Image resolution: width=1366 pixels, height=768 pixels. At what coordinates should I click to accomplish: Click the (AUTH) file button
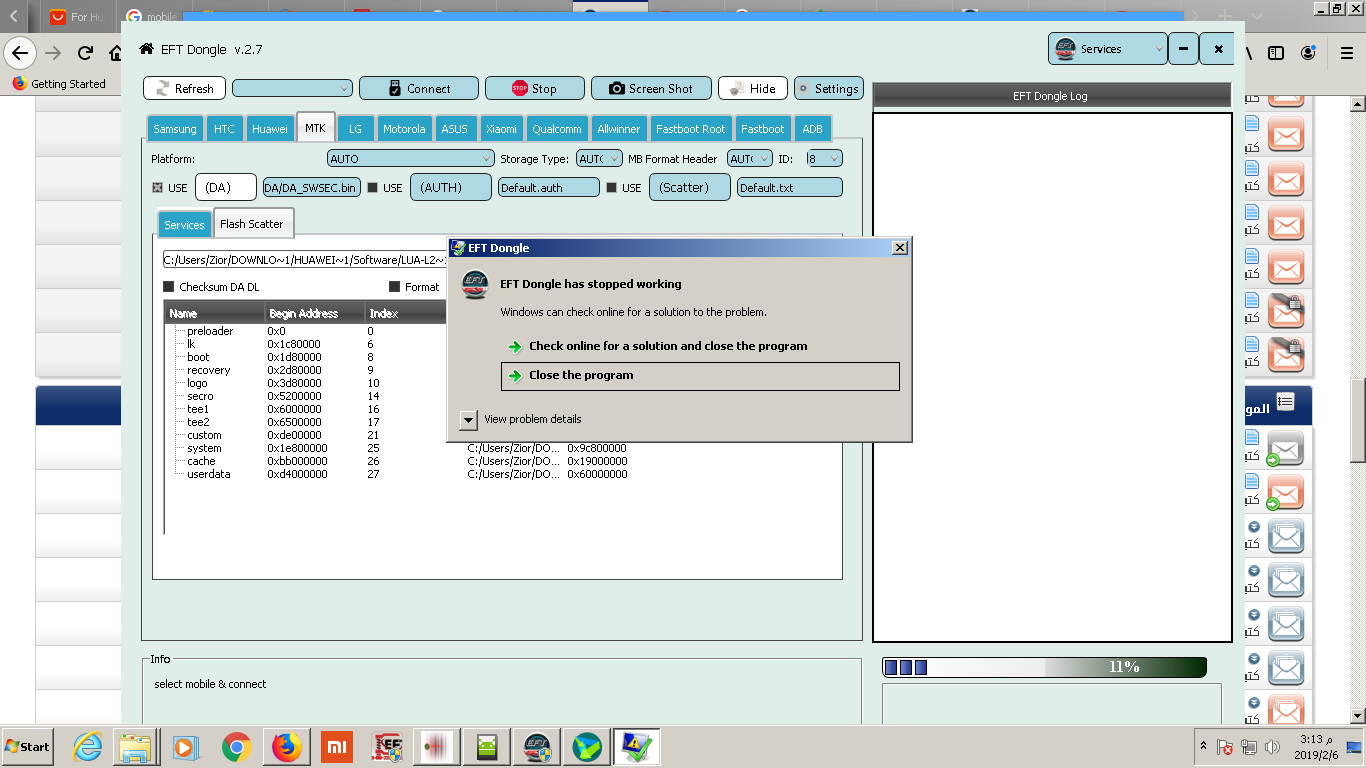451,187
